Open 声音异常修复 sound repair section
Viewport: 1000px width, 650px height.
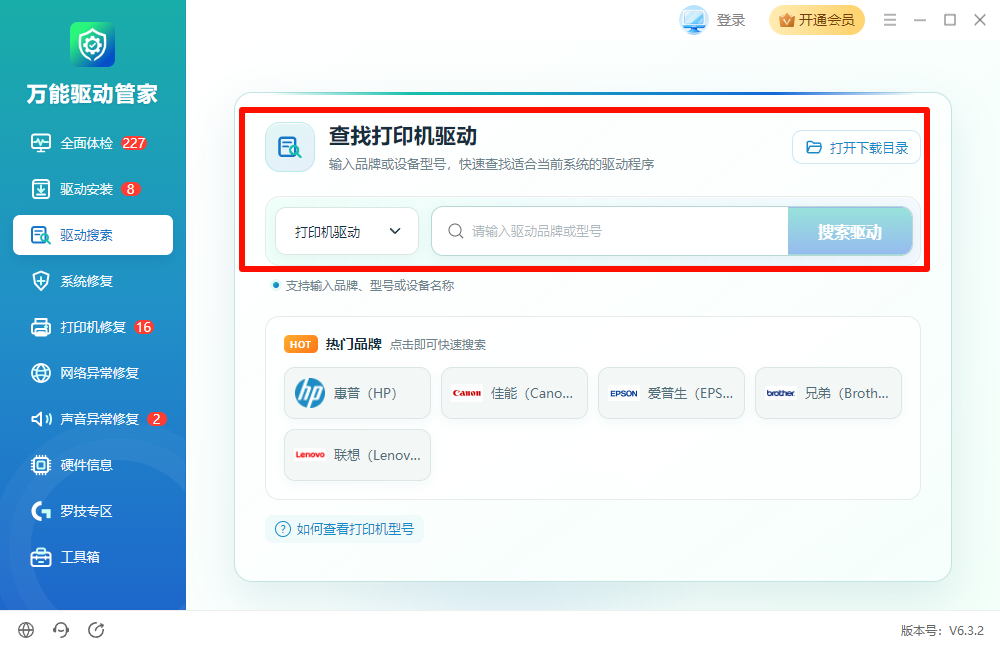coord(92,418)
